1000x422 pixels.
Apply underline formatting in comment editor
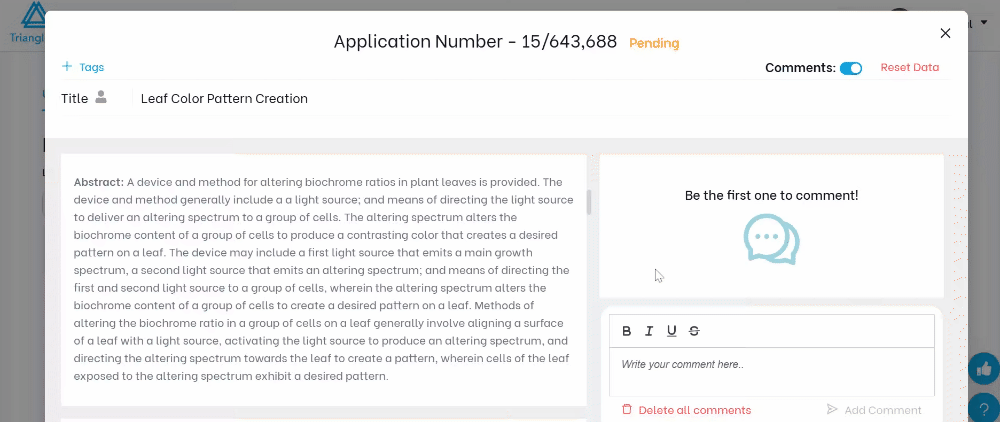[x=672, y=331]
